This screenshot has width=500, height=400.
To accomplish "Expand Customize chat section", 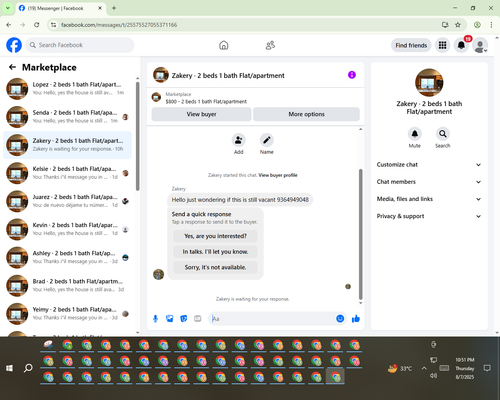I will tap(429, 165).
